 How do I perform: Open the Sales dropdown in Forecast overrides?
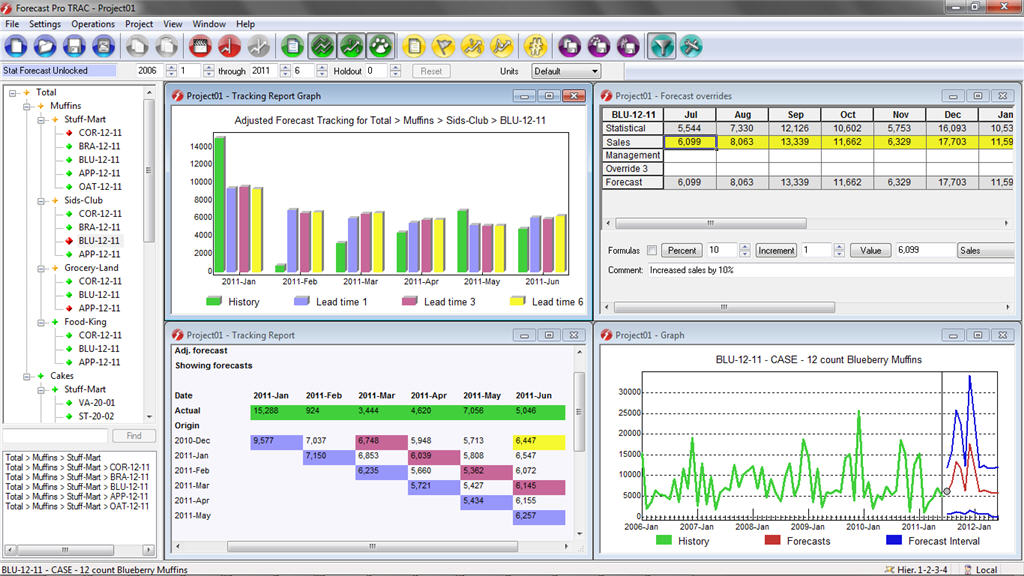click(985, 251)
